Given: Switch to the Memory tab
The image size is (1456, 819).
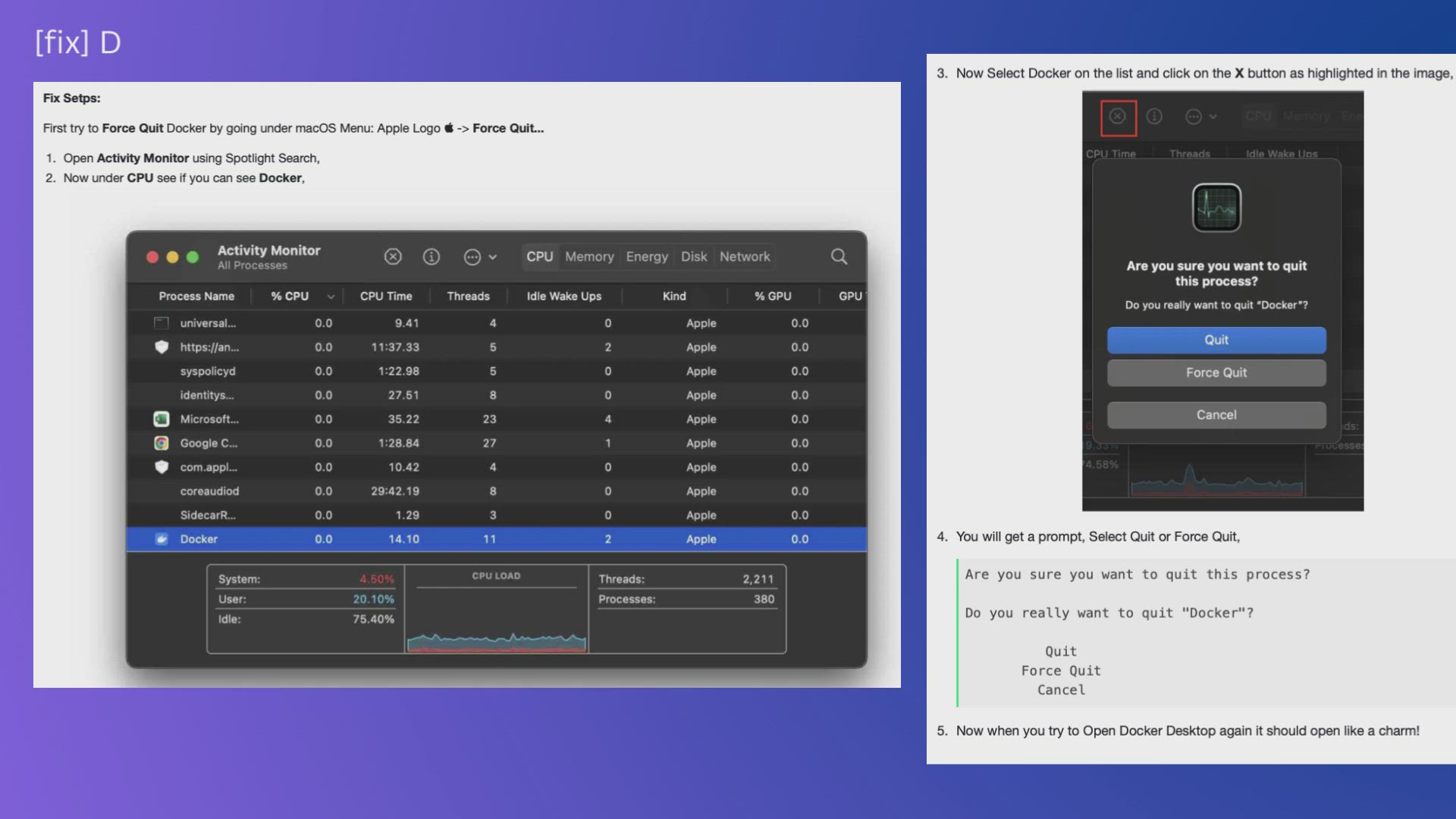Looking at the screenshot, I should click(589, 257).
